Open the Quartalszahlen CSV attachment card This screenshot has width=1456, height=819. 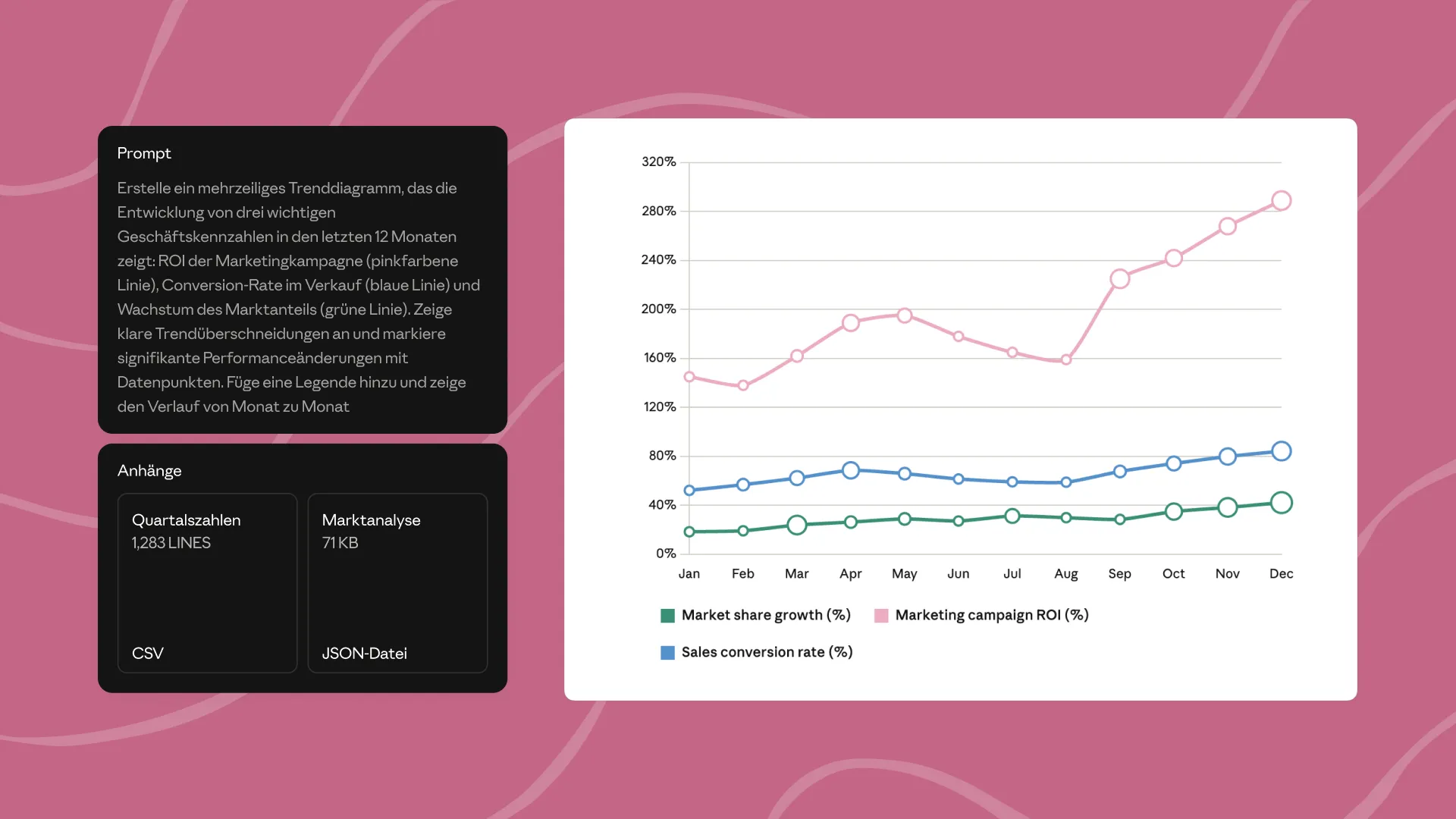click(207, 582)
